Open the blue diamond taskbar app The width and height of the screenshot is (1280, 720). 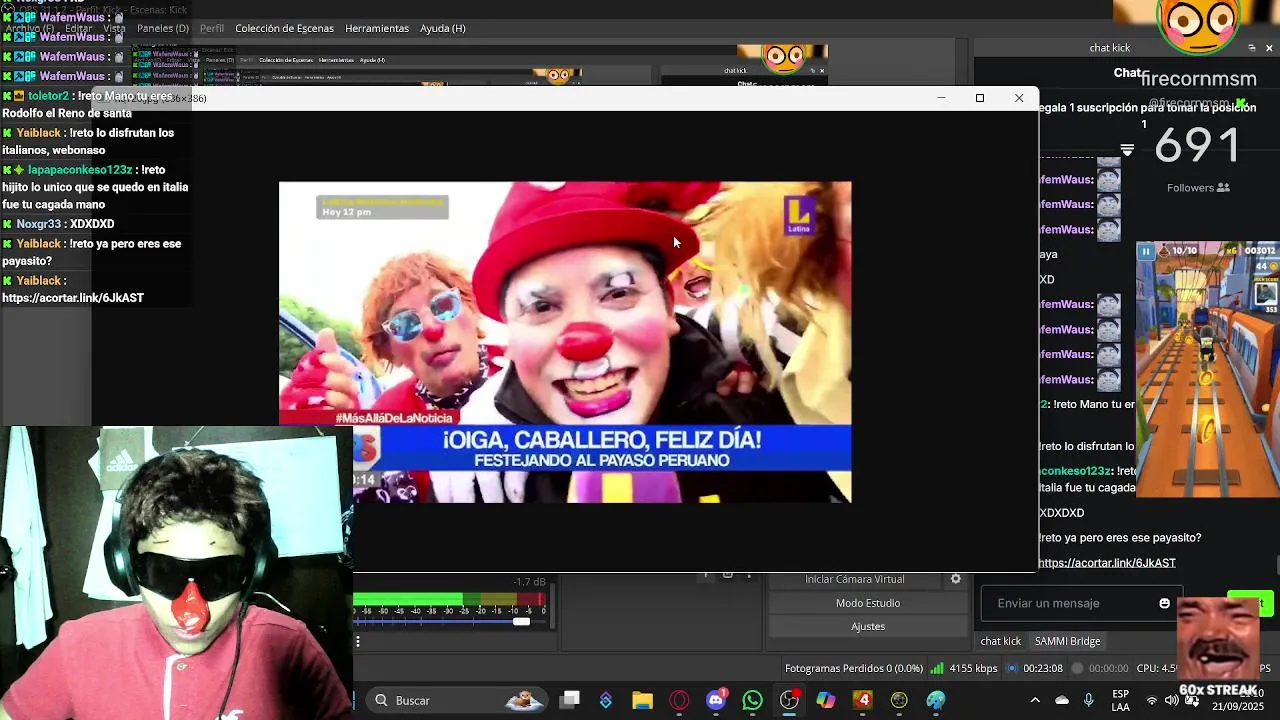(x=605, y=700)
